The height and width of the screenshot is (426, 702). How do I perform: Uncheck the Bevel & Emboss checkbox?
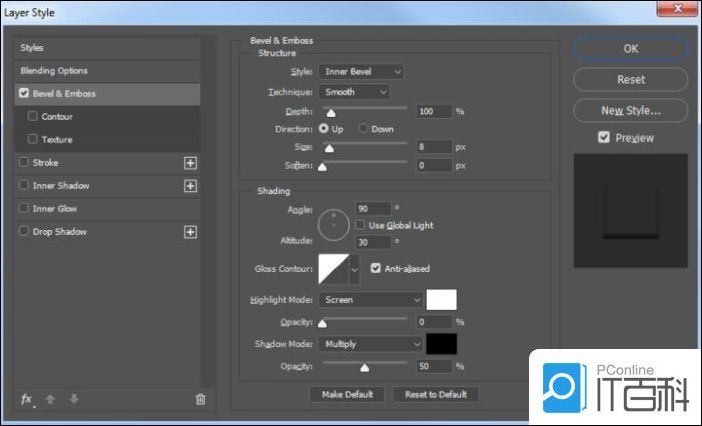[24, 93]
